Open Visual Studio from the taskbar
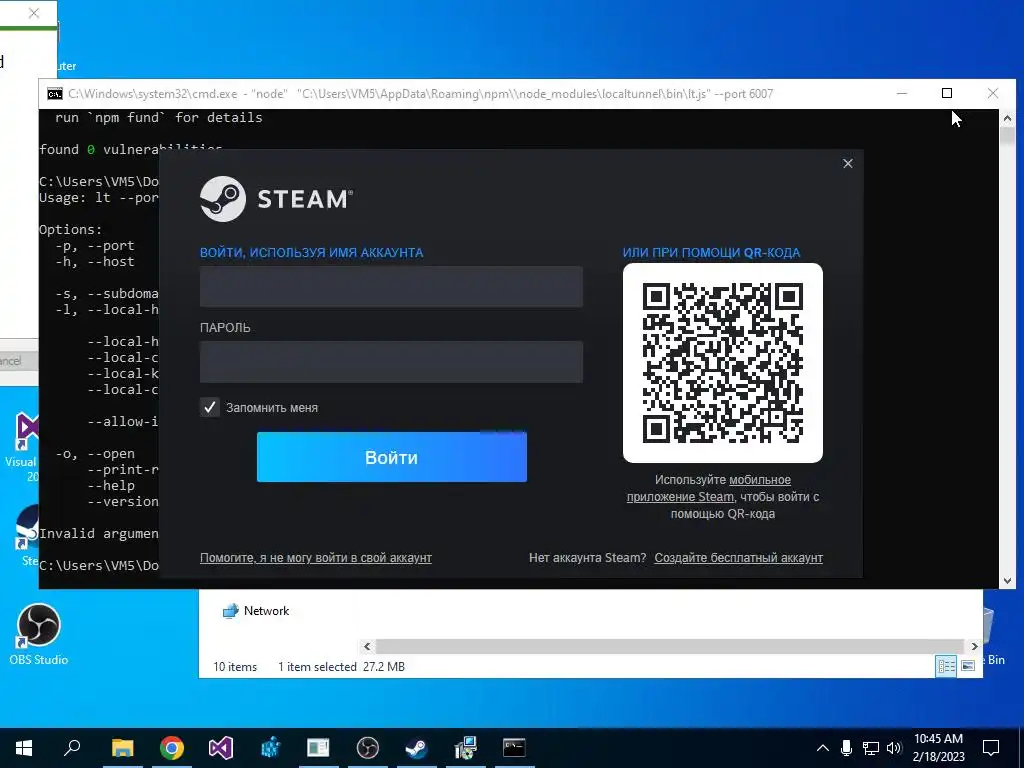1024x768 pixels. pos(221,748)
